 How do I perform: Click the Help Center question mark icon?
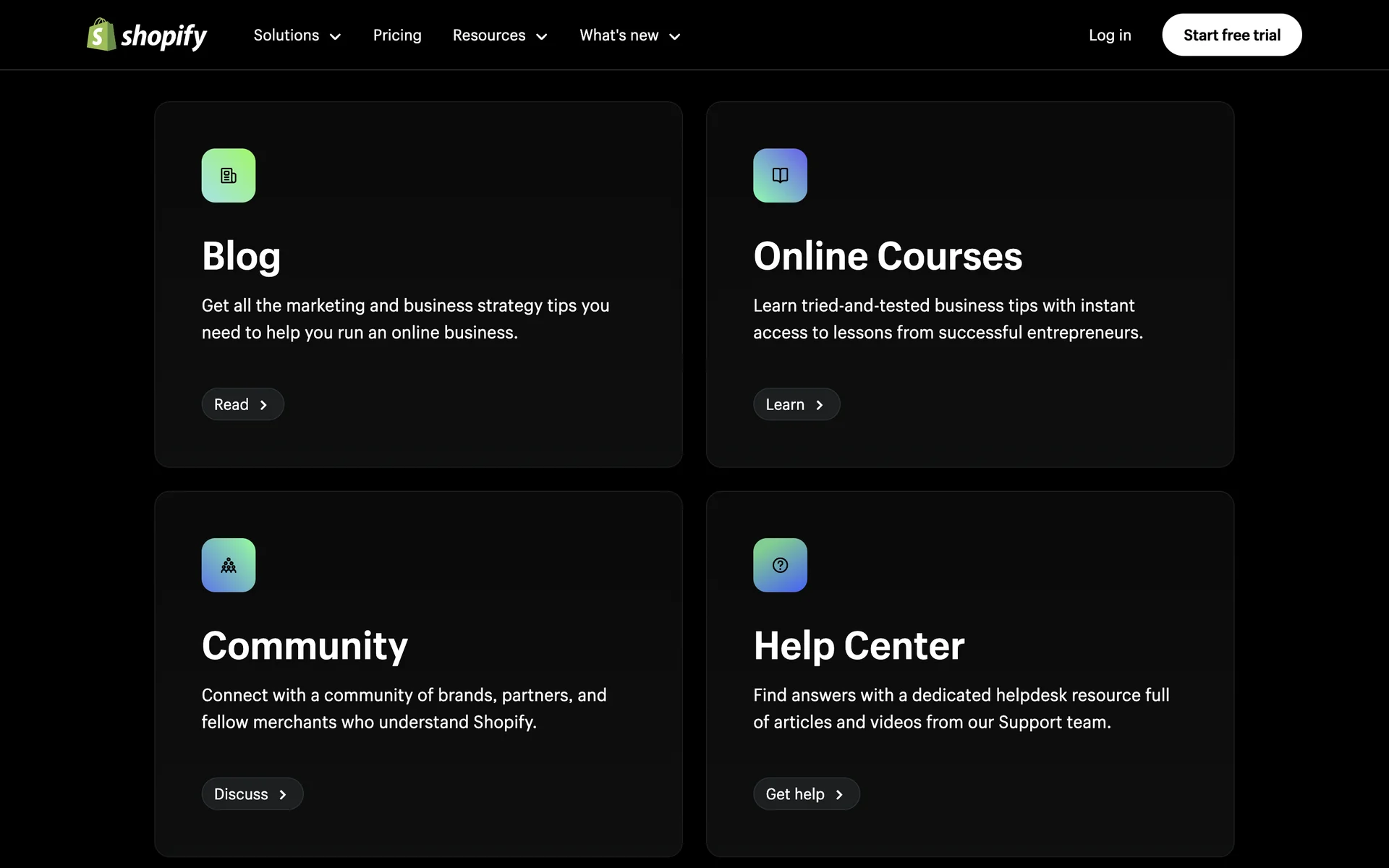[780, 565]
